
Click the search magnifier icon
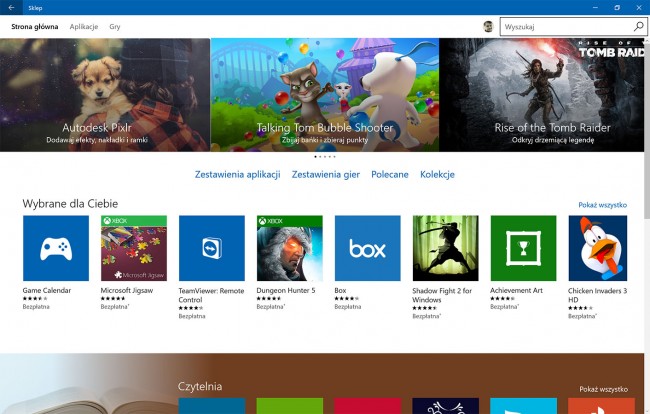pyautogui.click(x=638, y=27)
